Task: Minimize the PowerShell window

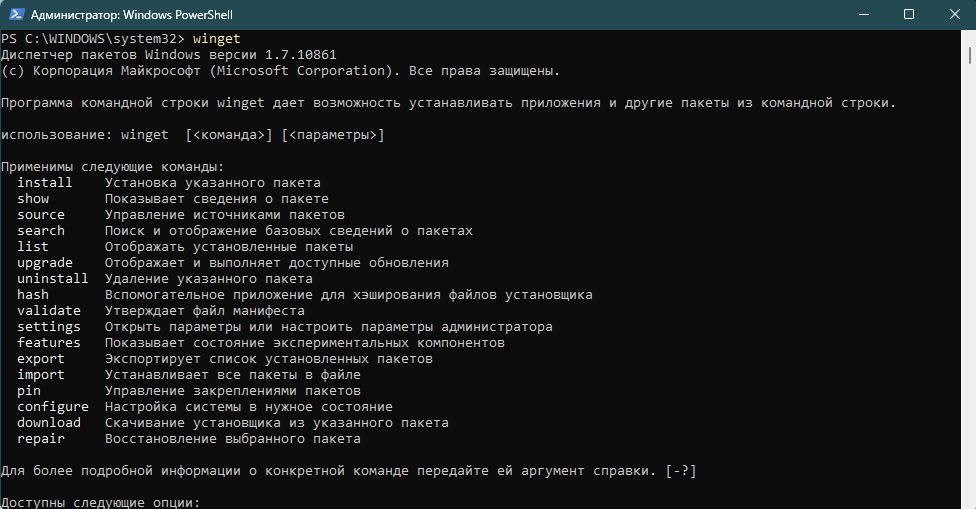Action: pyautogui.click(x=865, y=15)
